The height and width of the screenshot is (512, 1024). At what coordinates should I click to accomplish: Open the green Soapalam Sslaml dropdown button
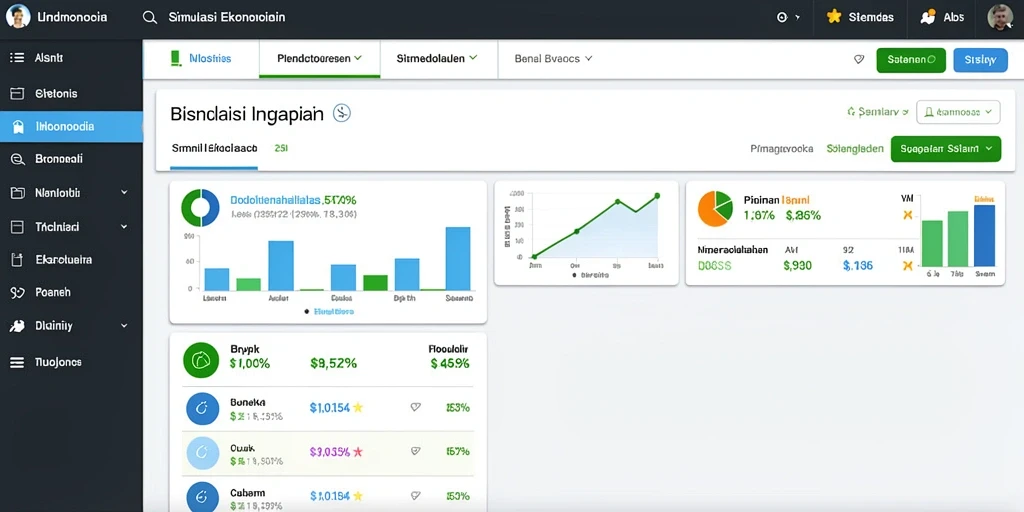point(946,149)
